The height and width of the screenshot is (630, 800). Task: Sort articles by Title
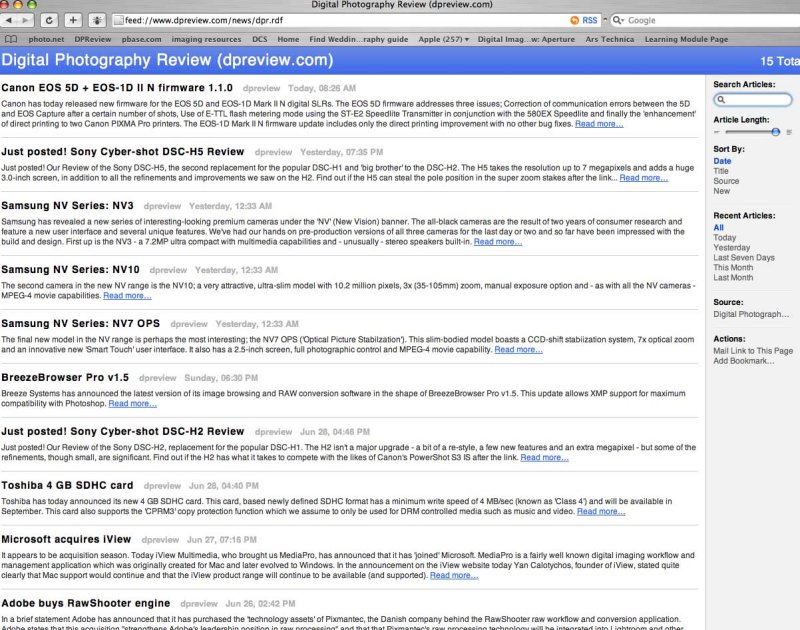[721, 171]
